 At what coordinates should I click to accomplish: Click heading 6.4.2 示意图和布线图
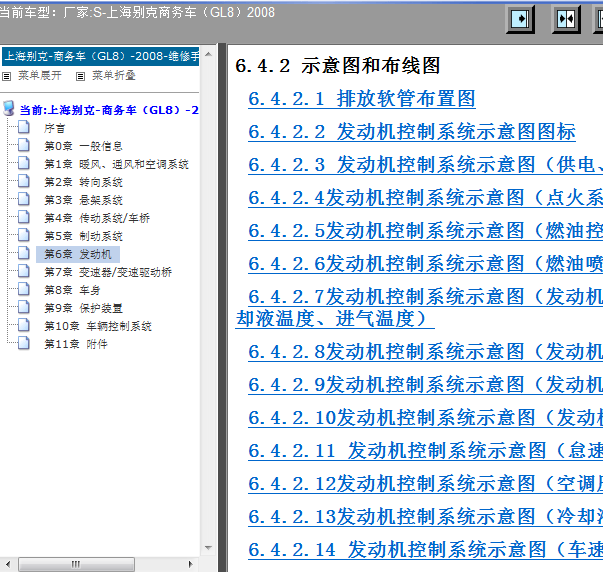[338, 66]
